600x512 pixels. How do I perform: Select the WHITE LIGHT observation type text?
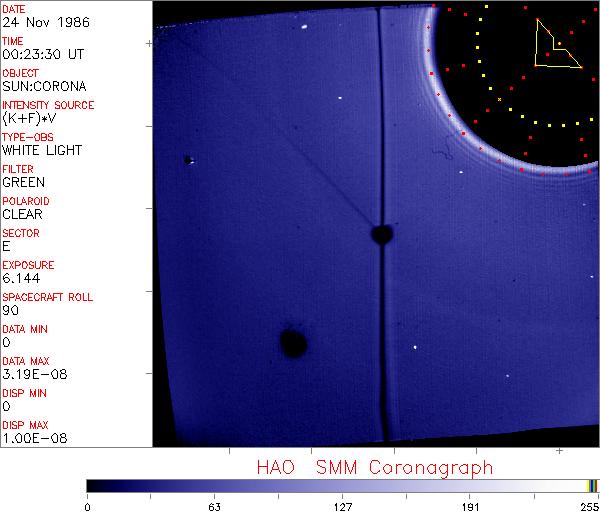42,150
